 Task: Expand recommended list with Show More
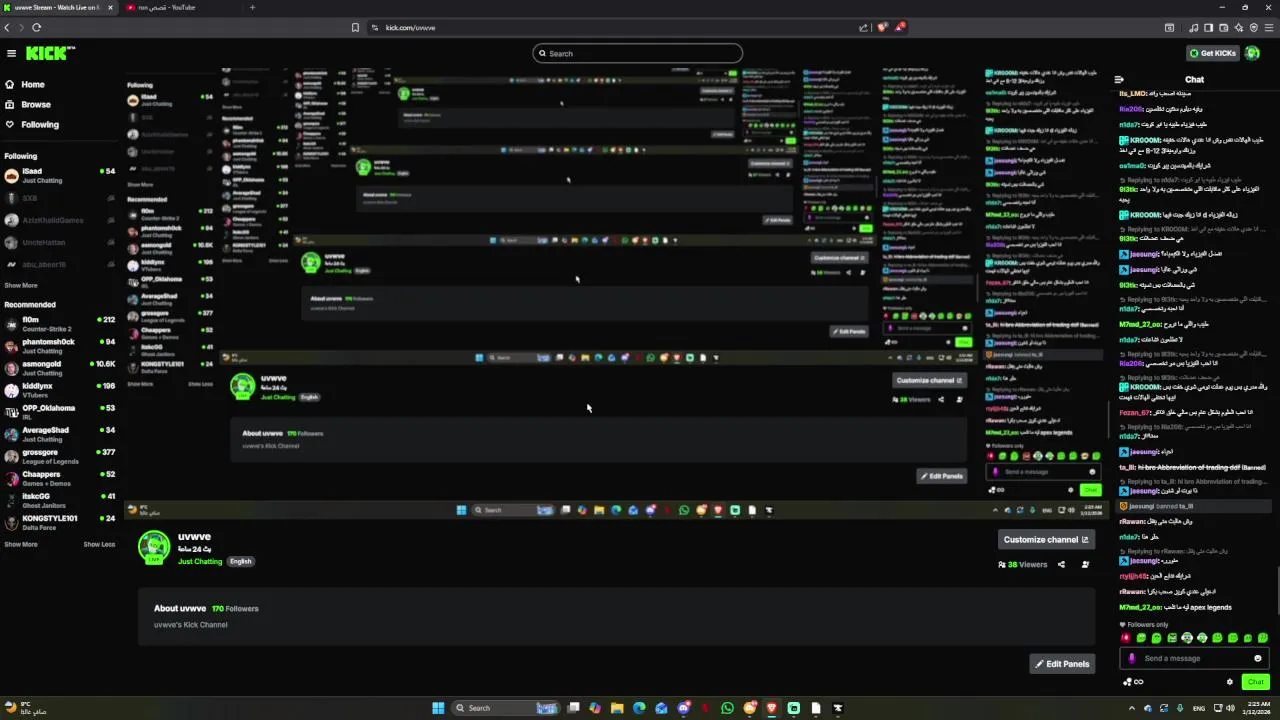tap(21, 544)
